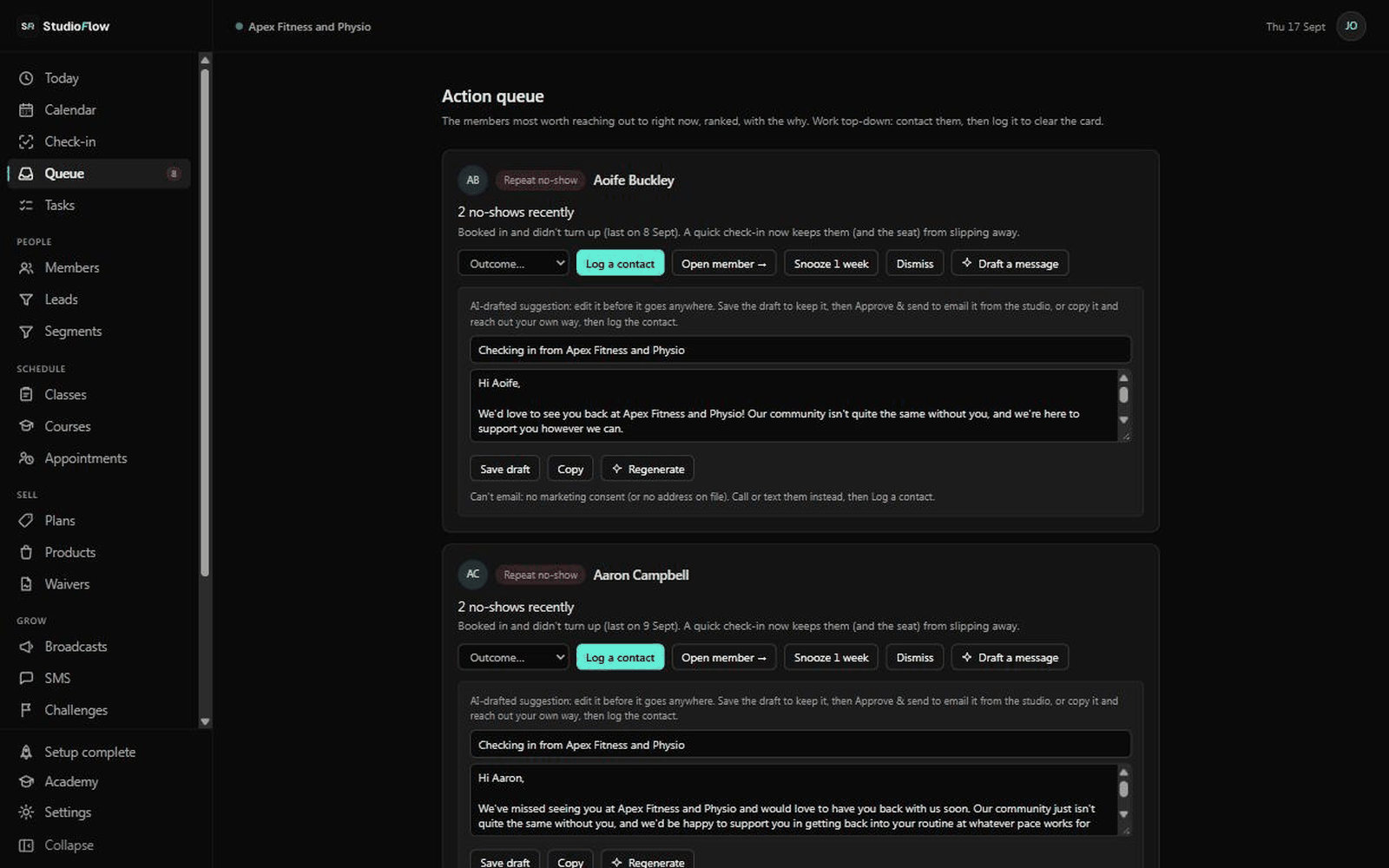The width and height of the screenshot is (1389, 868).
Task: Click the Waivers document icon
Action: (26, 584)
